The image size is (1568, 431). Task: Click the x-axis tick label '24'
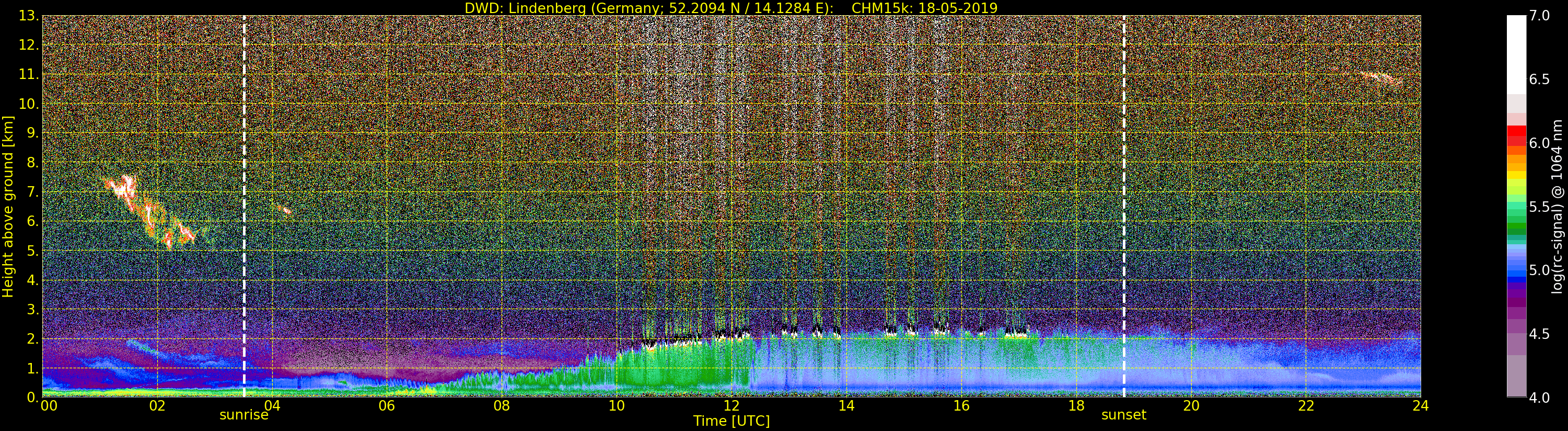(x=1421, y=406)
